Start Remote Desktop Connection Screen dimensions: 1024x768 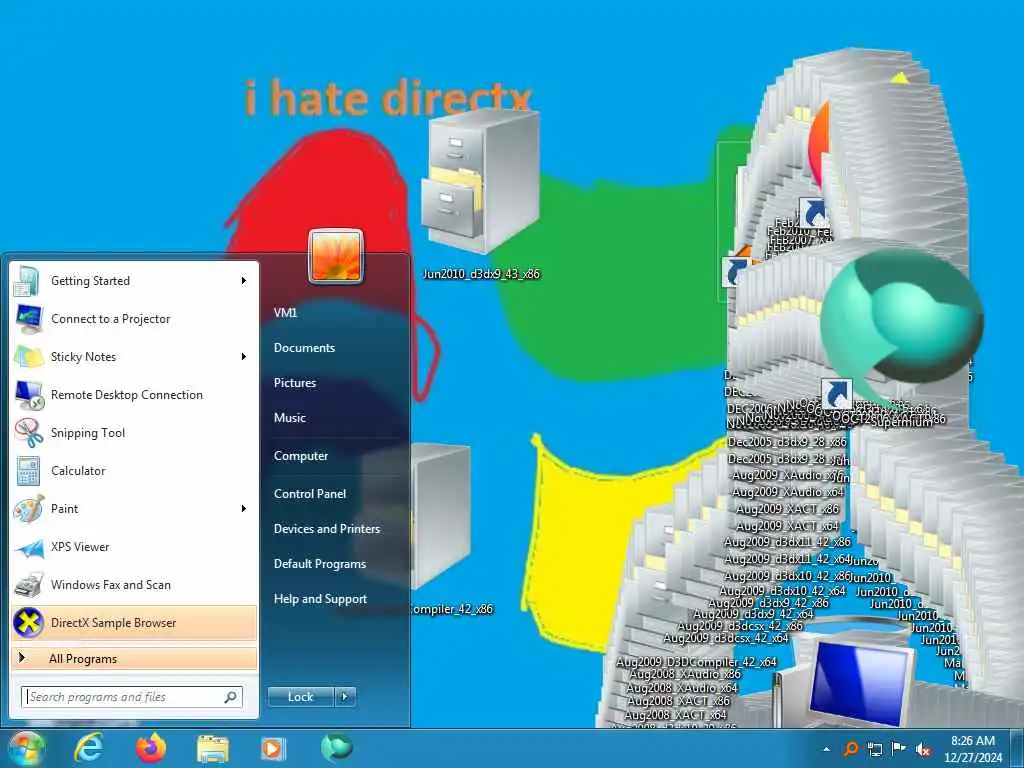(x=134, y=394)
